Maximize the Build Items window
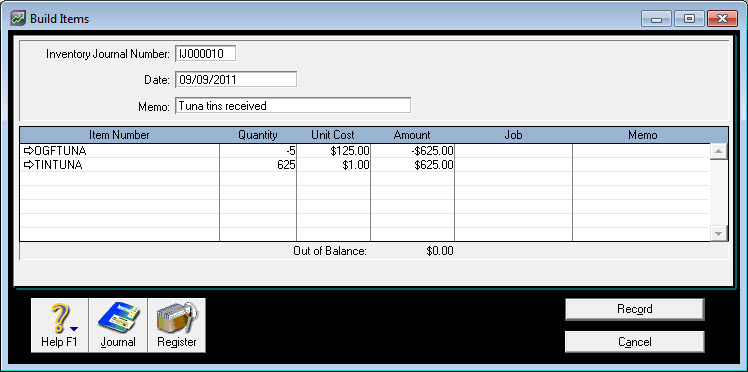The height and width of the screenshot is (372, 748). (x=689, y=19)
